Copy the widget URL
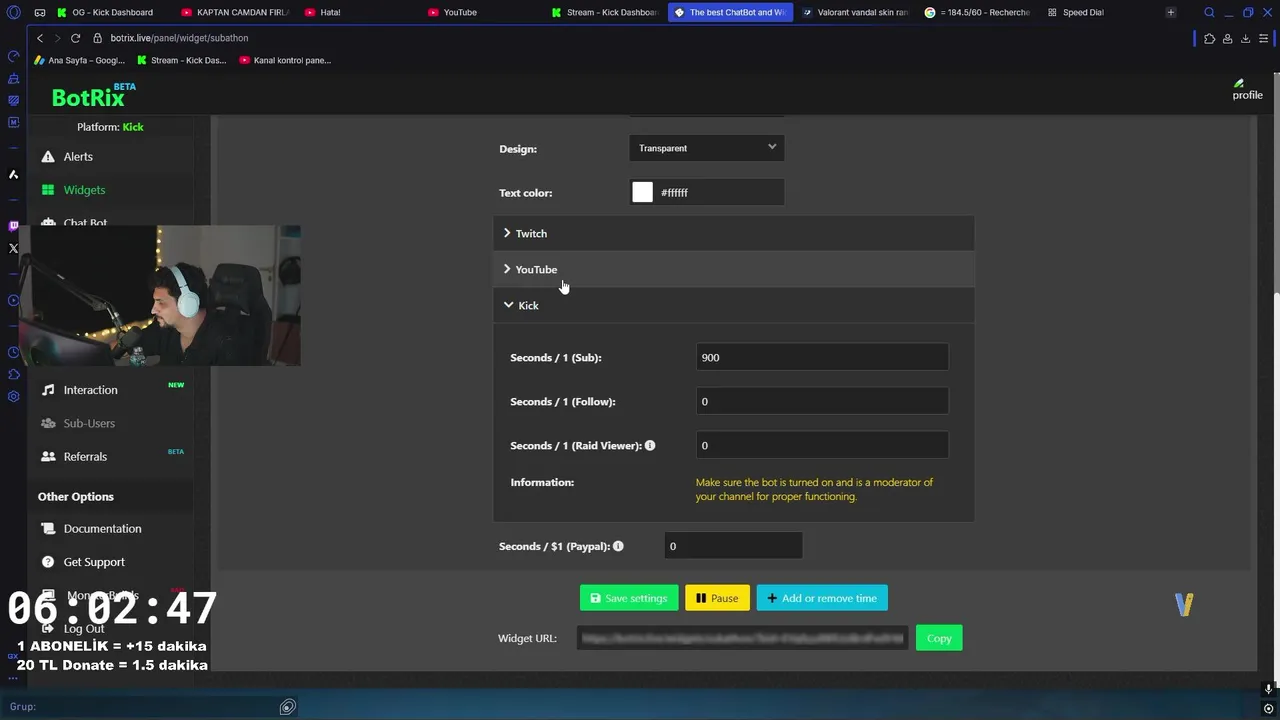 (939, 638)
